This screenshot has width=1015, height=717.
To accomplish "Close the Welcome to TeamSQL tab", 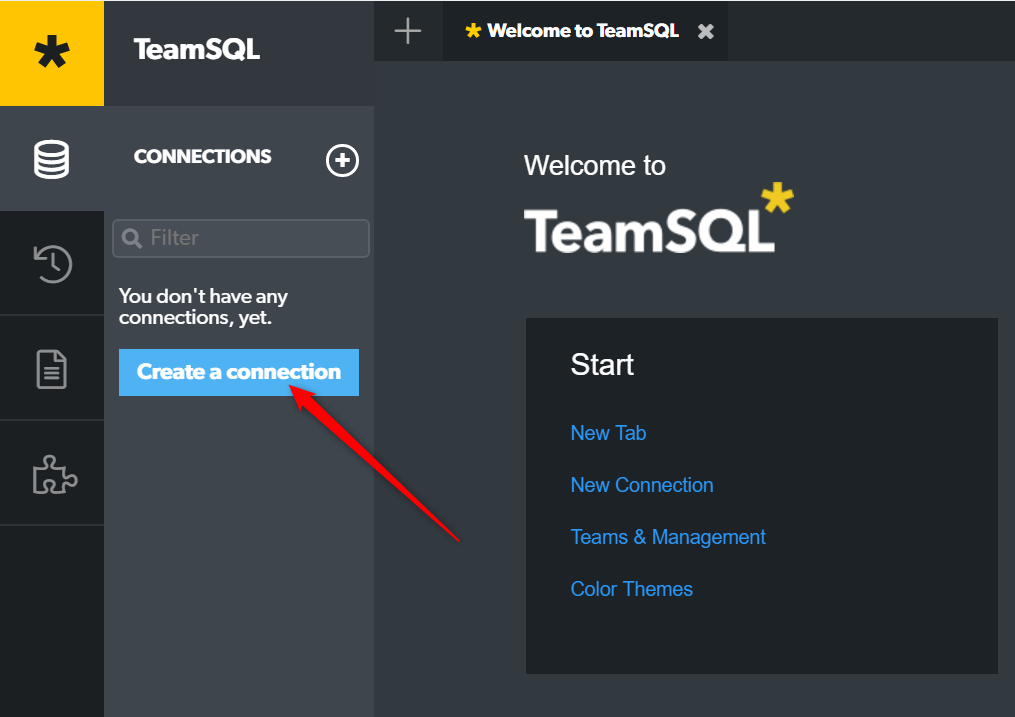I will [x=706, y=31].
